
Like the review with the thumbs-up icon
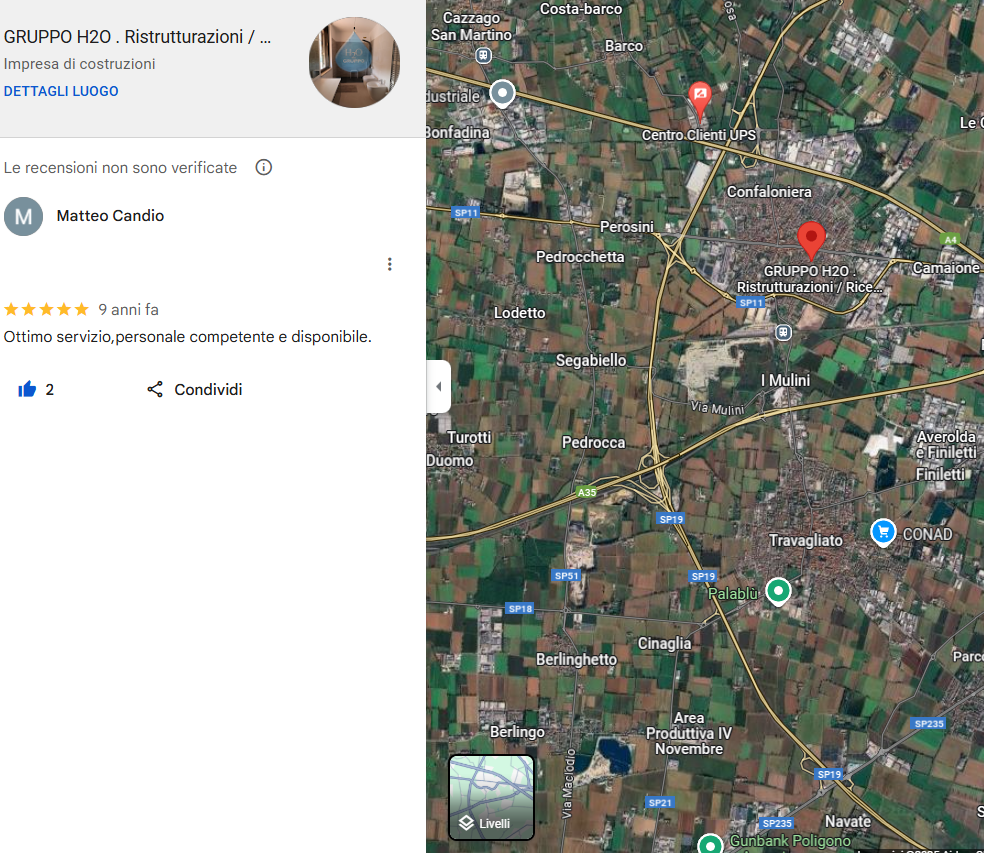(x=27, y=390)
